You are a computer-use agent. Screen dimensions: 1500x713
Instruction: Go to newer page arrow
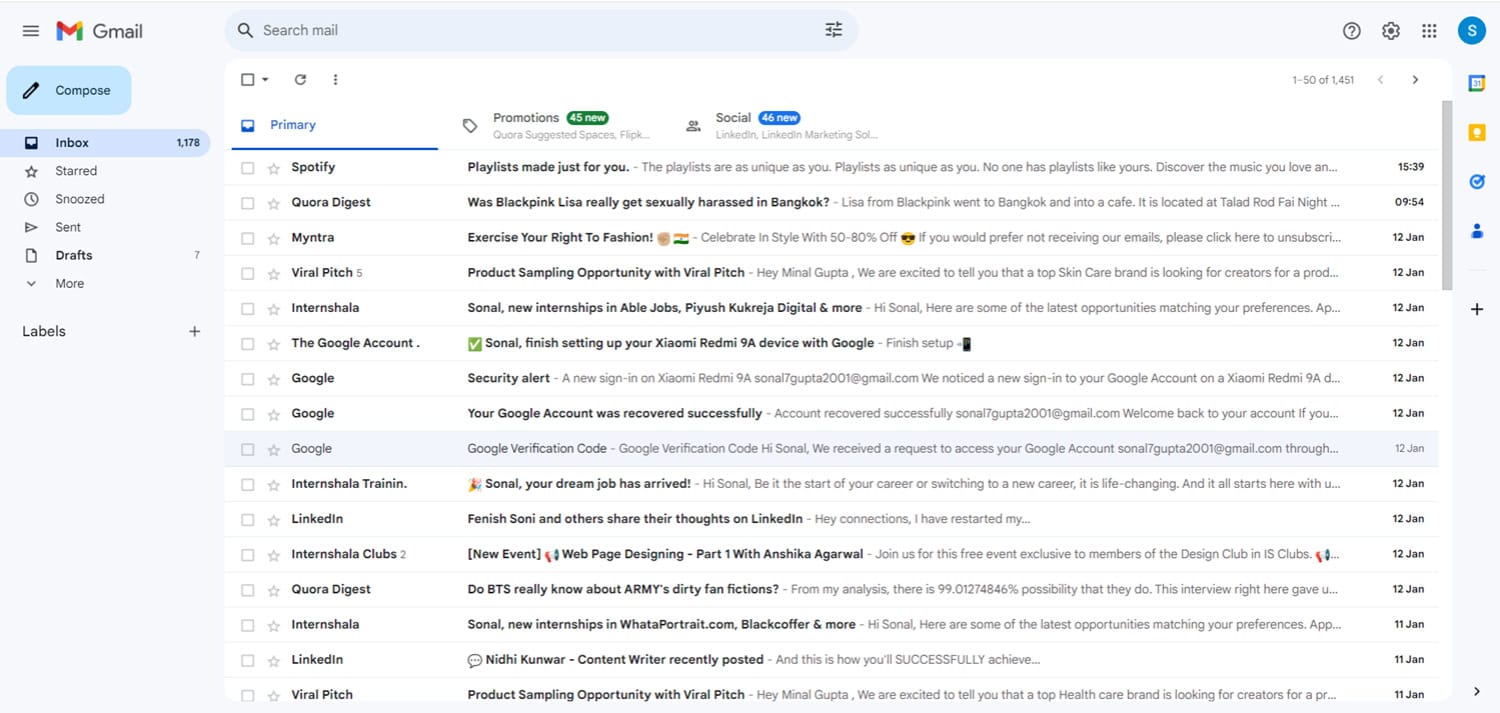click(x=1381, y=80)
